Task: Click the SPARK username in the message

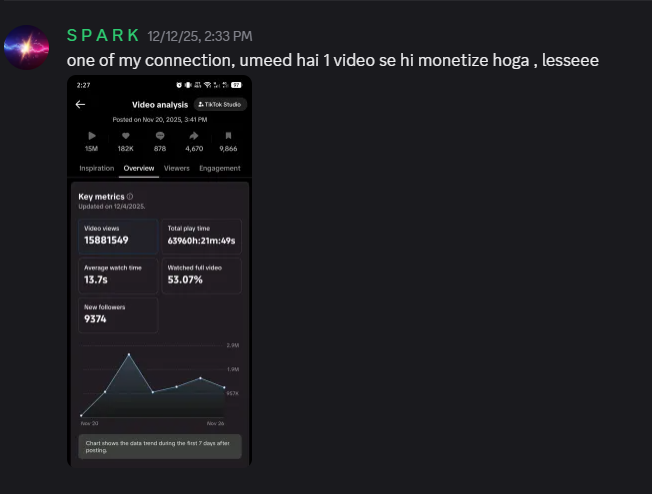Action: (x=103, y=36)
